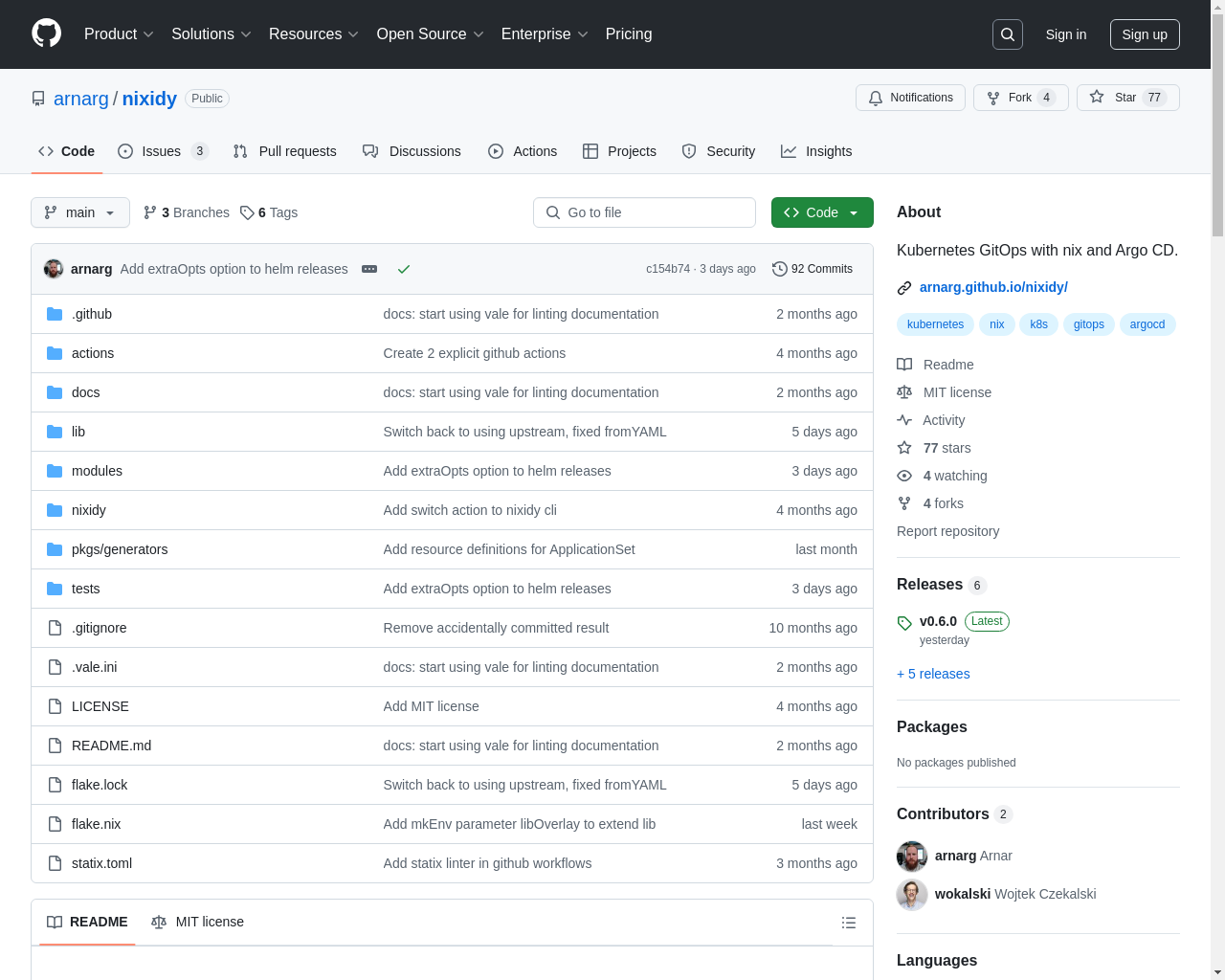1225x980 pixels.
Task: Click the eye icon next to 4 watching
Action: 904,476
